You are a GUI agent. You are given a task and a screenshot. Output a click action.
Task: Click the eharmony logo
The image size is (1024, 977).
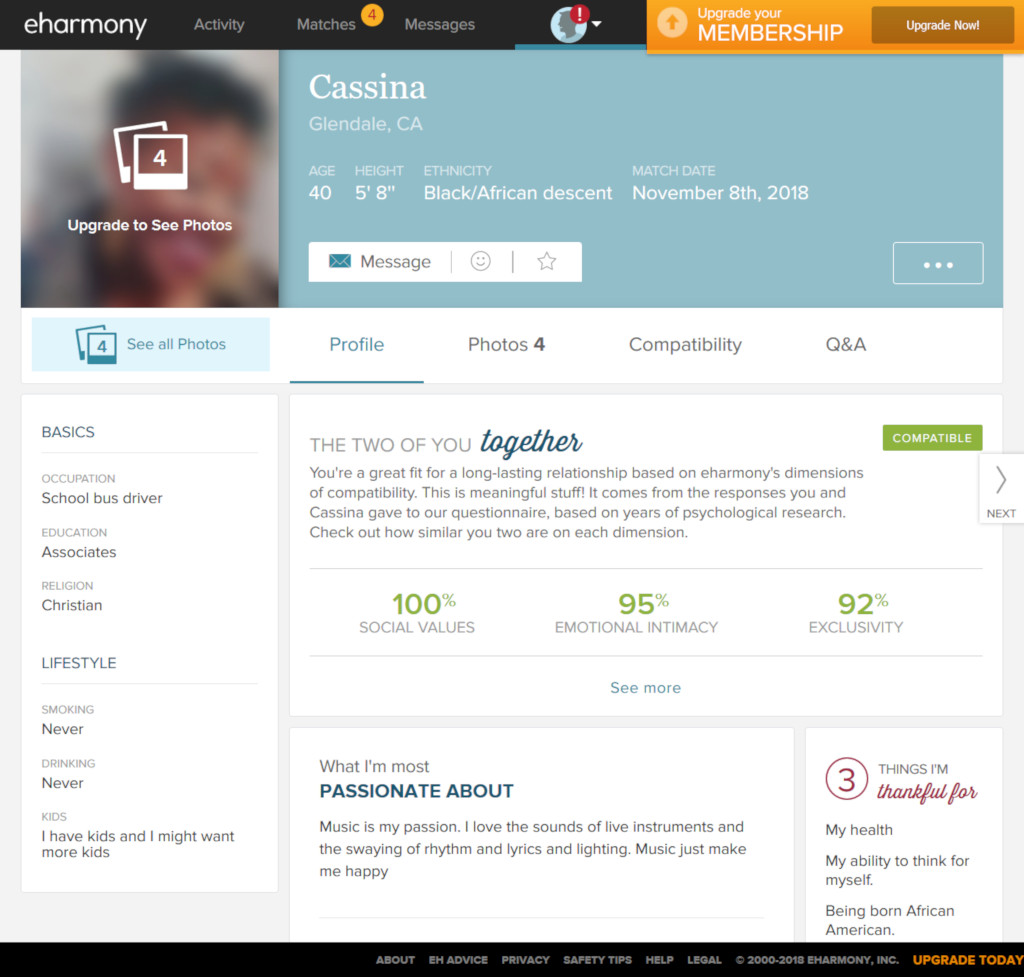coord(85,24)
